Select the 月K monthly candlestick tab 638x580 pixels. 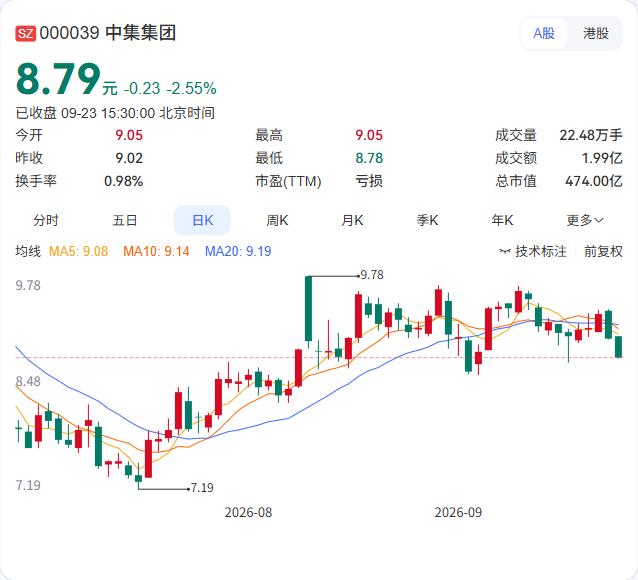[352, 221]
